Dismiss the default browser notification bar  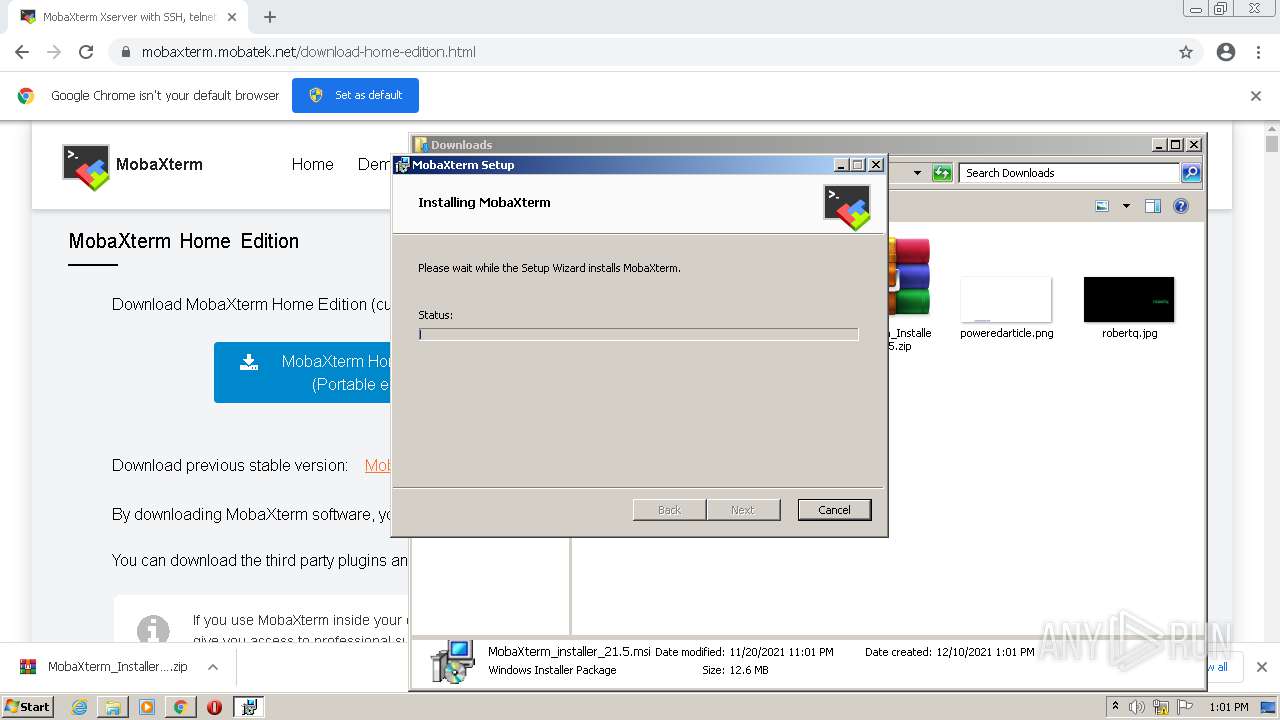coord(1256,96)
